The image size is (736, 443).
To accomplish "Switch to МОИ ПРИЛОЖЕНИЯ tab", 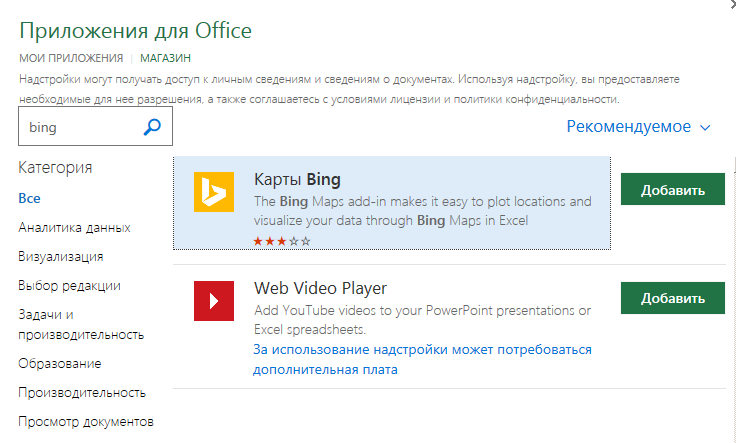I will pos(71,58).
